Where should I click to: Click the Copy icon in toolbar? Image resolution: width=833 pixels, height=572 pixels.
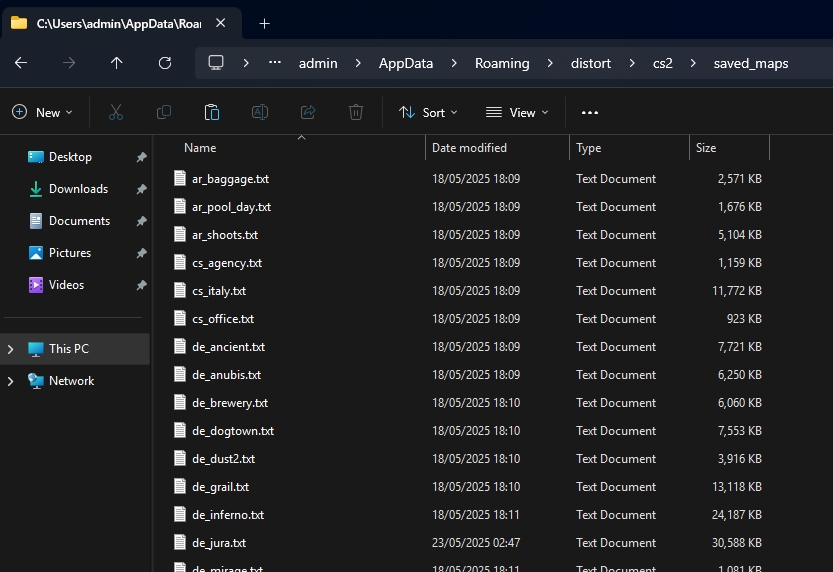point(164,112)
